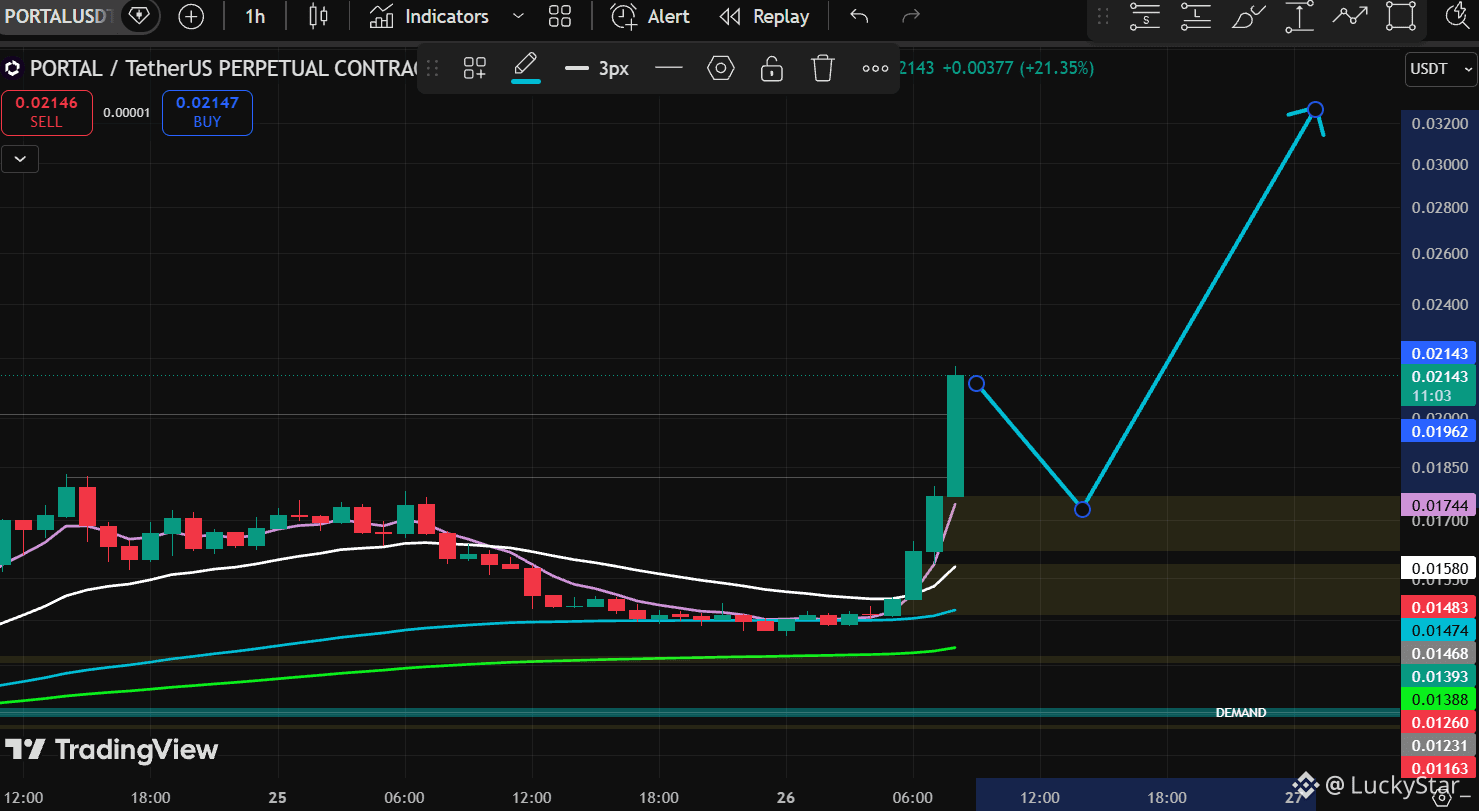The image size is (1479, 811).
Task: Change the 1h timeframe interval
Action: tap(255, 16)
